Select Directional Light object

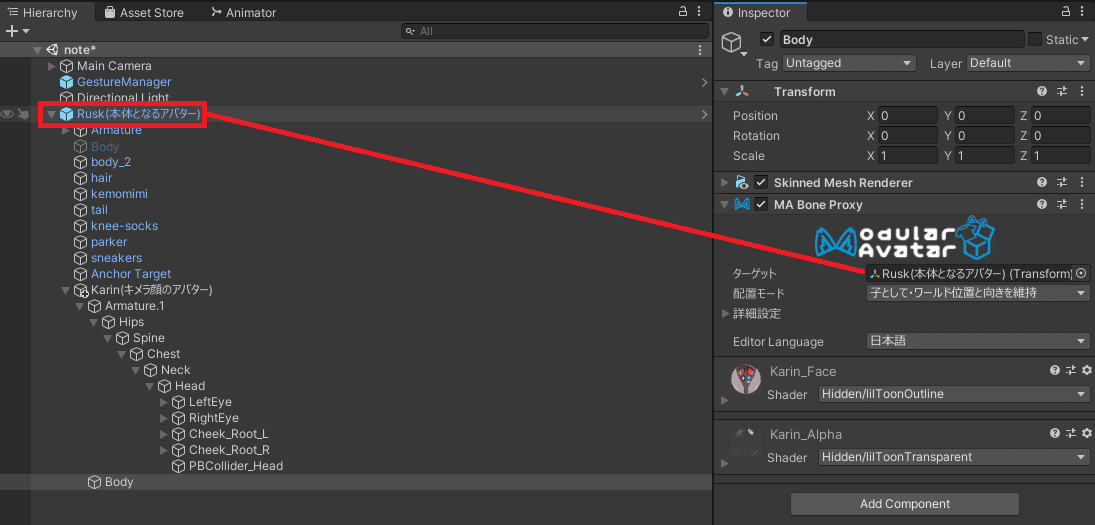tap(123, 98)
